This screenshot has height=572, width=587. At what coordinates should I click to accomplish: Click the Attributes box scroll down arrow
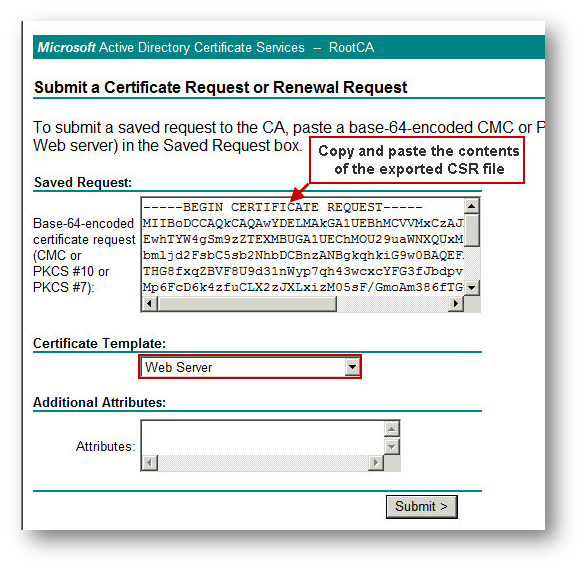[x=392, y=447]
